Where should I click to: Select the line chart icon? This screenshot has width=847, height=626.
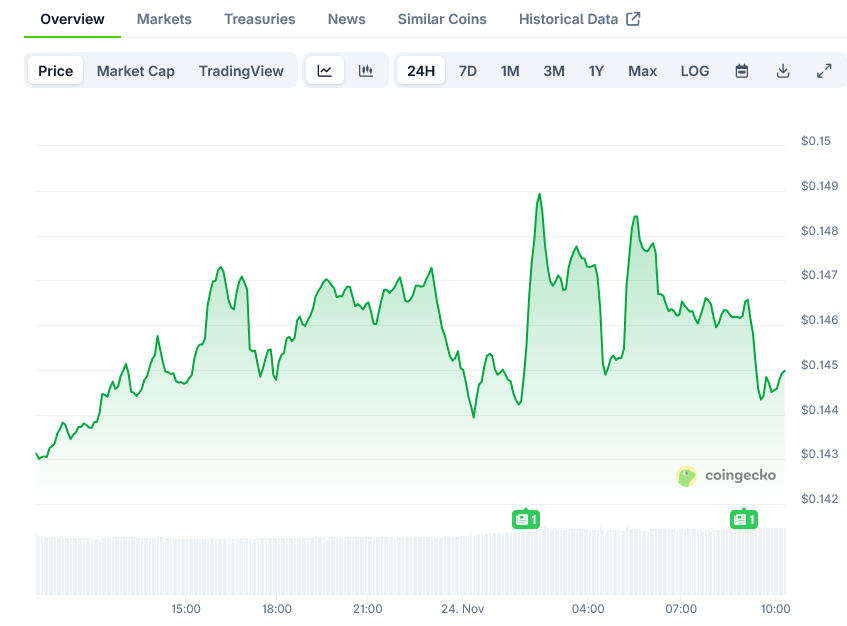click(324, 70)
